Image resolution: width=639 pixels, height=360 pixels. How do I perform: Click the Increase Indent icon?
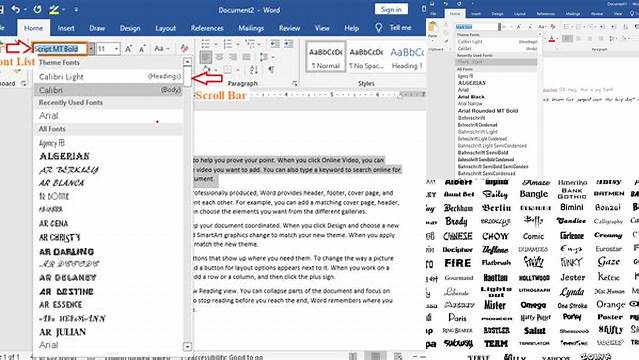(289, 44)
